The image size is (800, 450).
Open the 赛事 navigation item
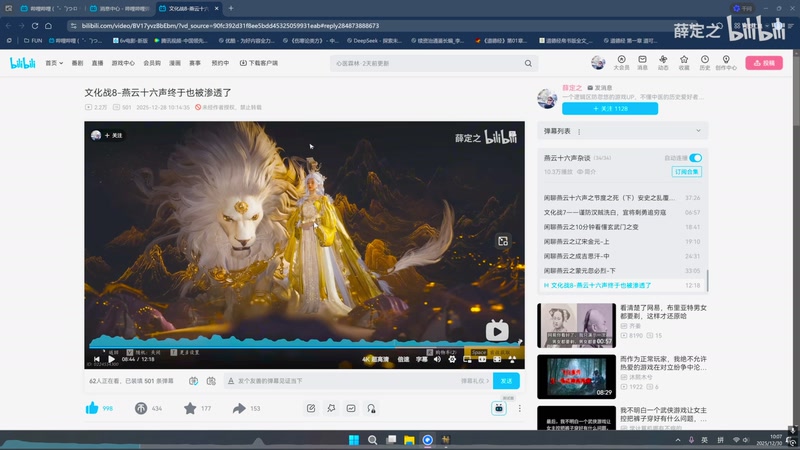click(x=195, y=63)
